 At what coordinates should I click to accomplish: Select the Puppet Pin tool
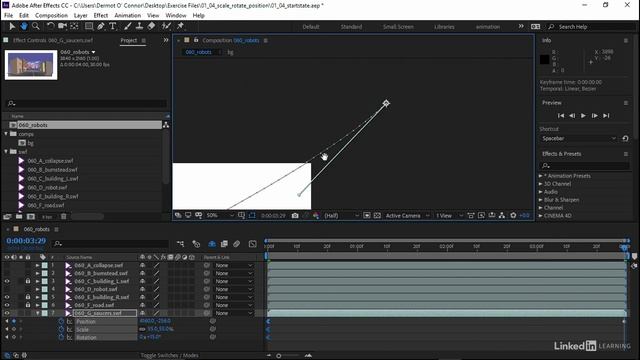point(180,26)
